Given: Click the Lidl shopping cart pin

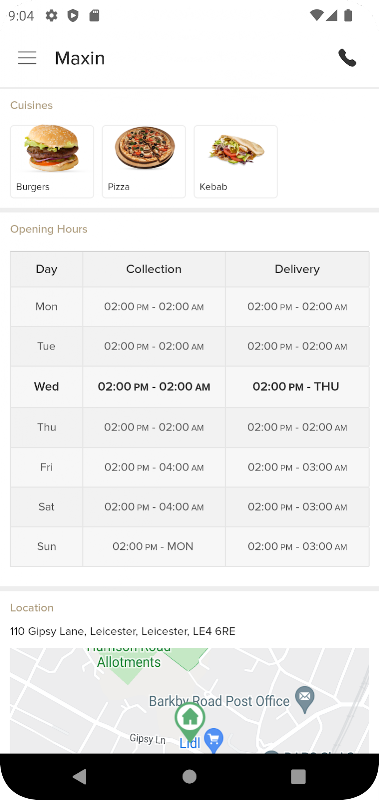Looking at the screenshot, I should point(214,739).
